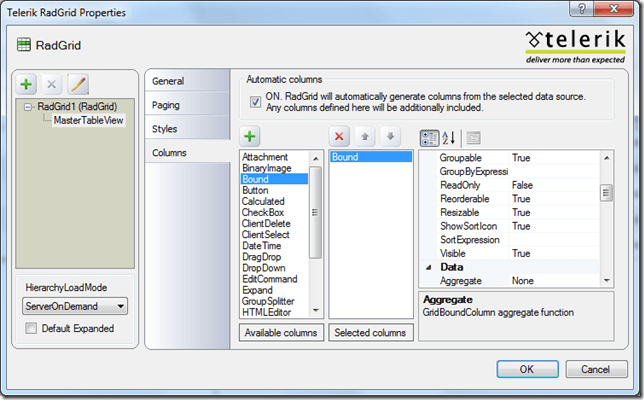Image resolution: width=644 pixels, height=400 pixels.
Task: Click the Resizable property row
Action: click(x=518, y=212)
